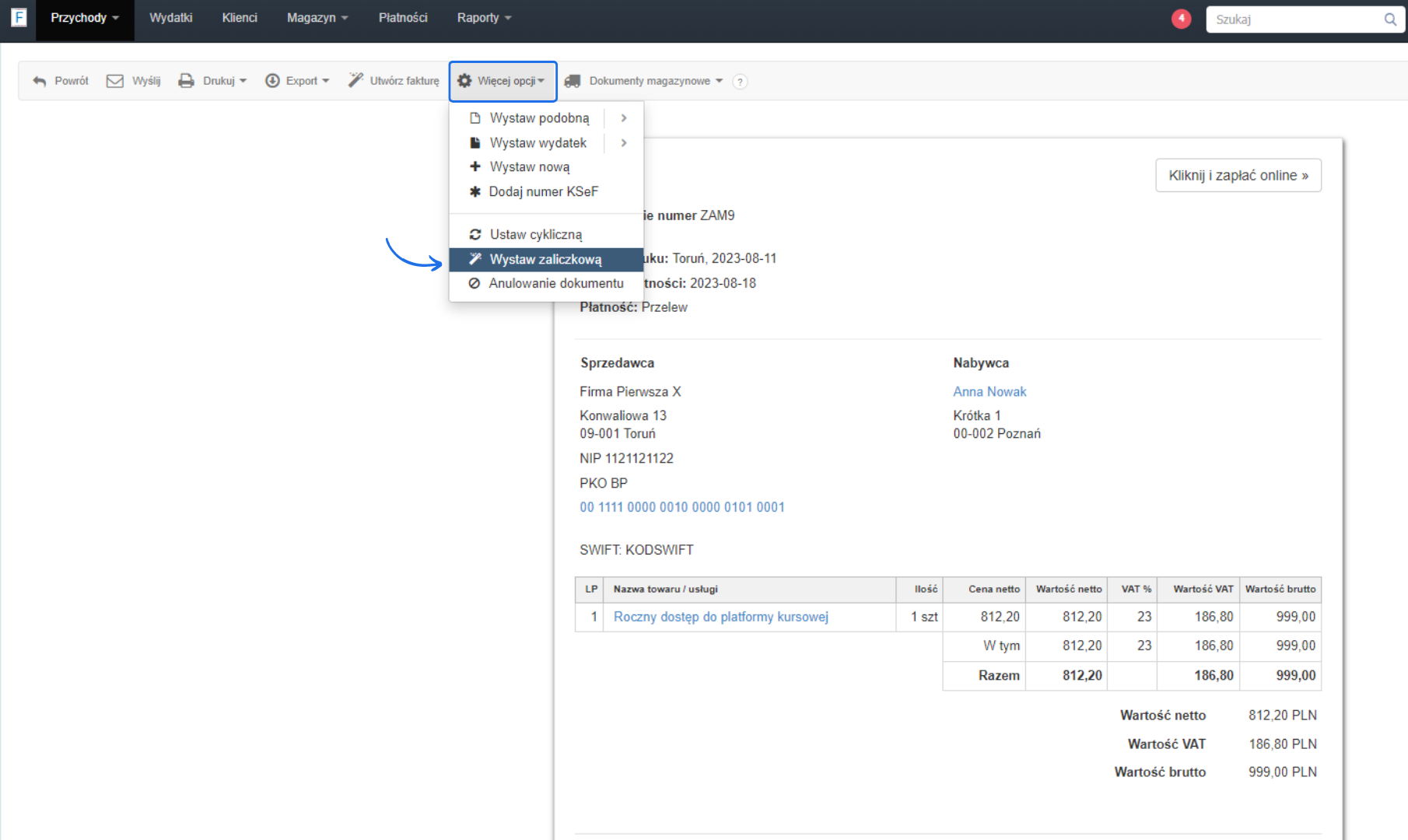This screenshot has width=1408, height=840.
Task: Click the Wyślij envelope icon
Action: click(114, 81)
